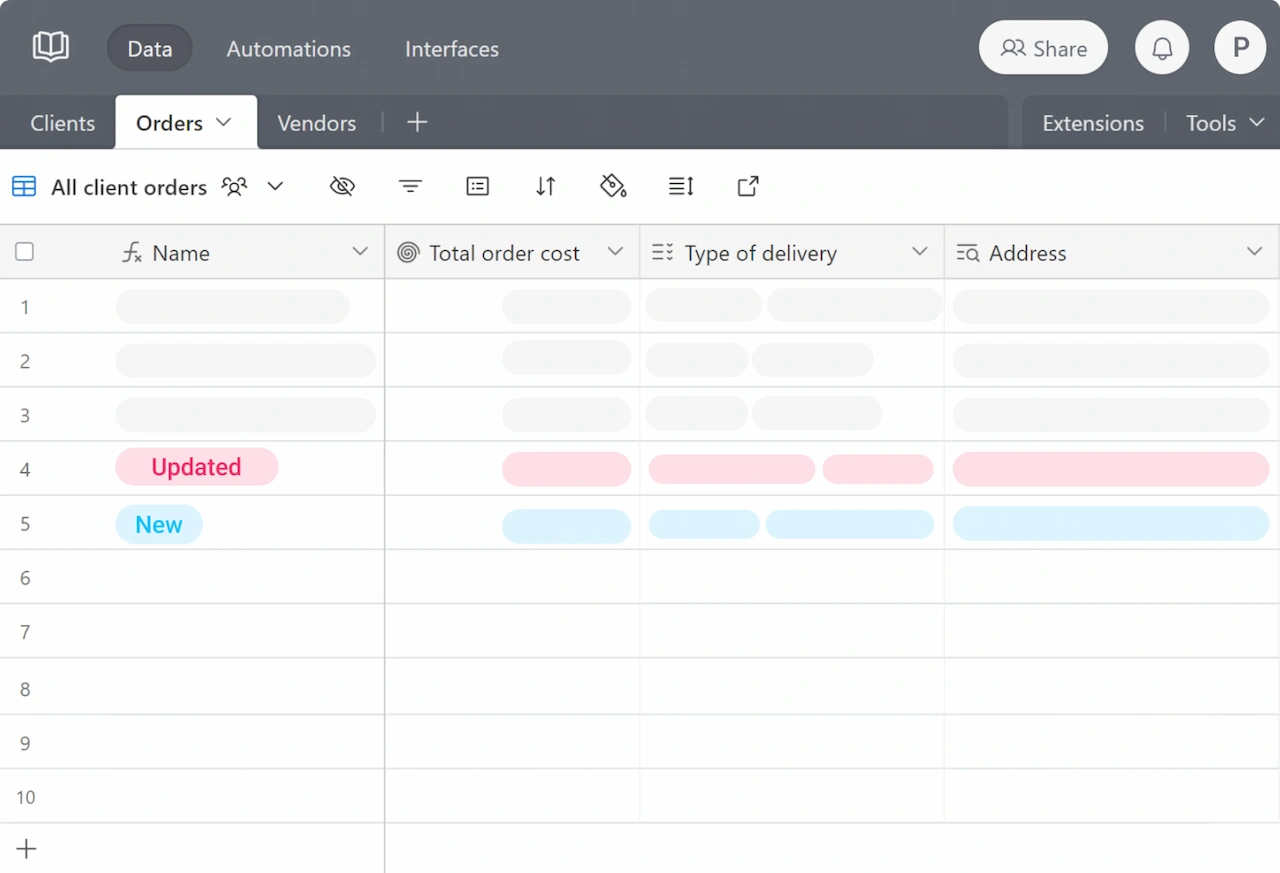Open the Tools dropdown menu

click(x=1224, y=123)
